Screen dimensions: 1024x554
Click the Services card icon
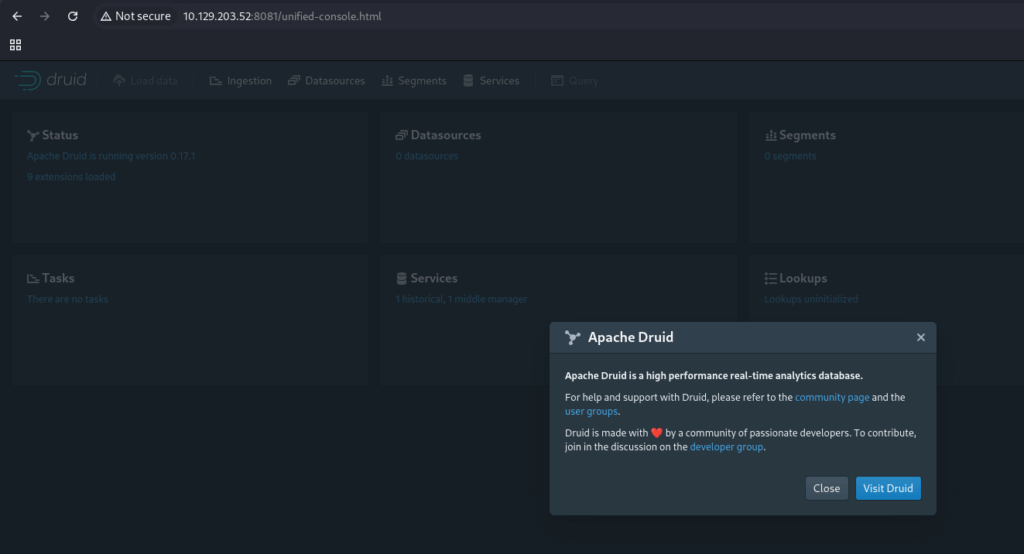coord(402,278)
